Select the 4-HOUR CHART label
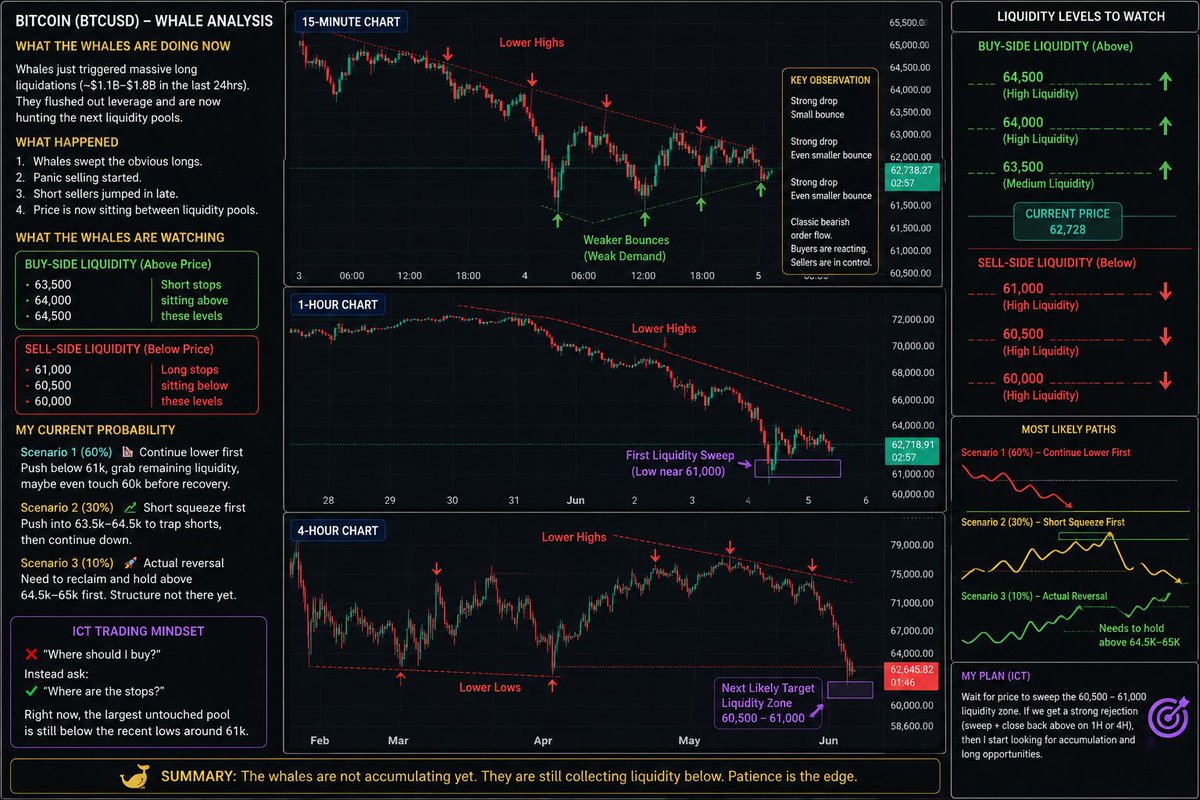This screenshot has width=1200, height=800. click(338, 531)
